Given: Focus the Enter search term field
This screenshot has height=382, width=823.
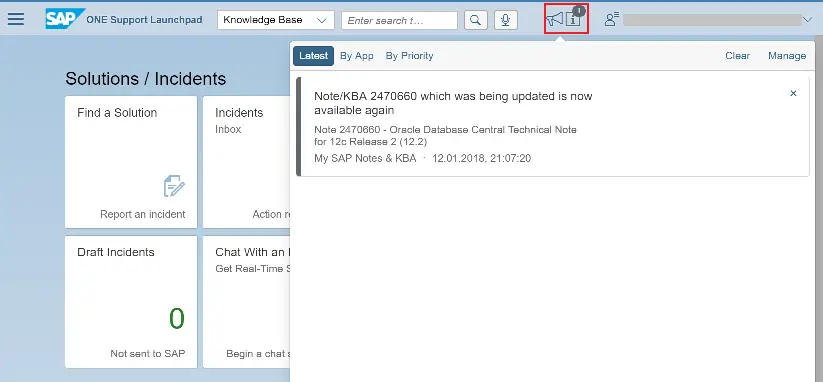Looking at the screenshot, I should coord(399,20).
